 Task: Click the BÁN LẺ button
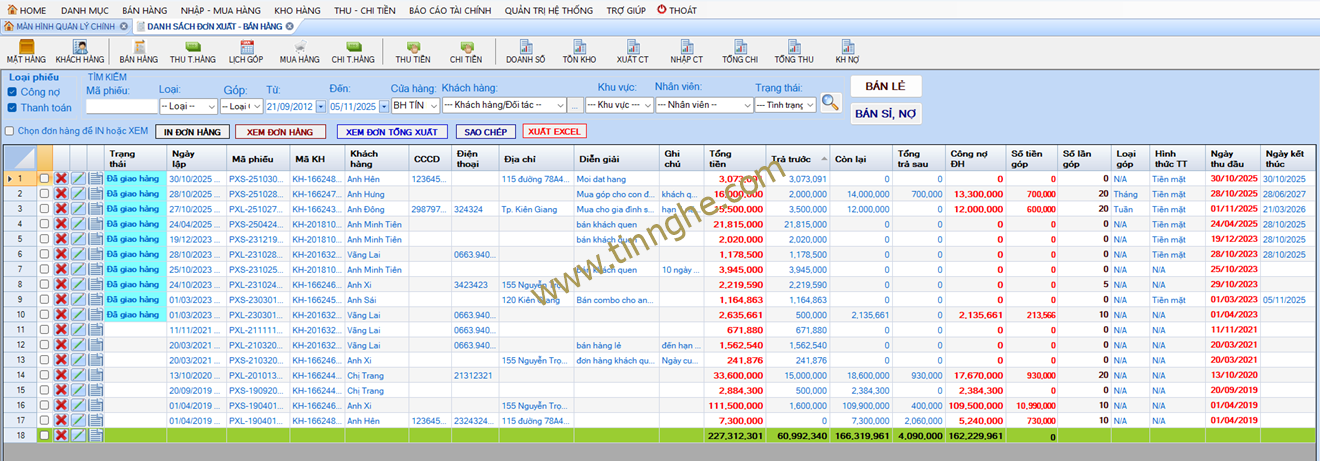[x=885, y=87]
